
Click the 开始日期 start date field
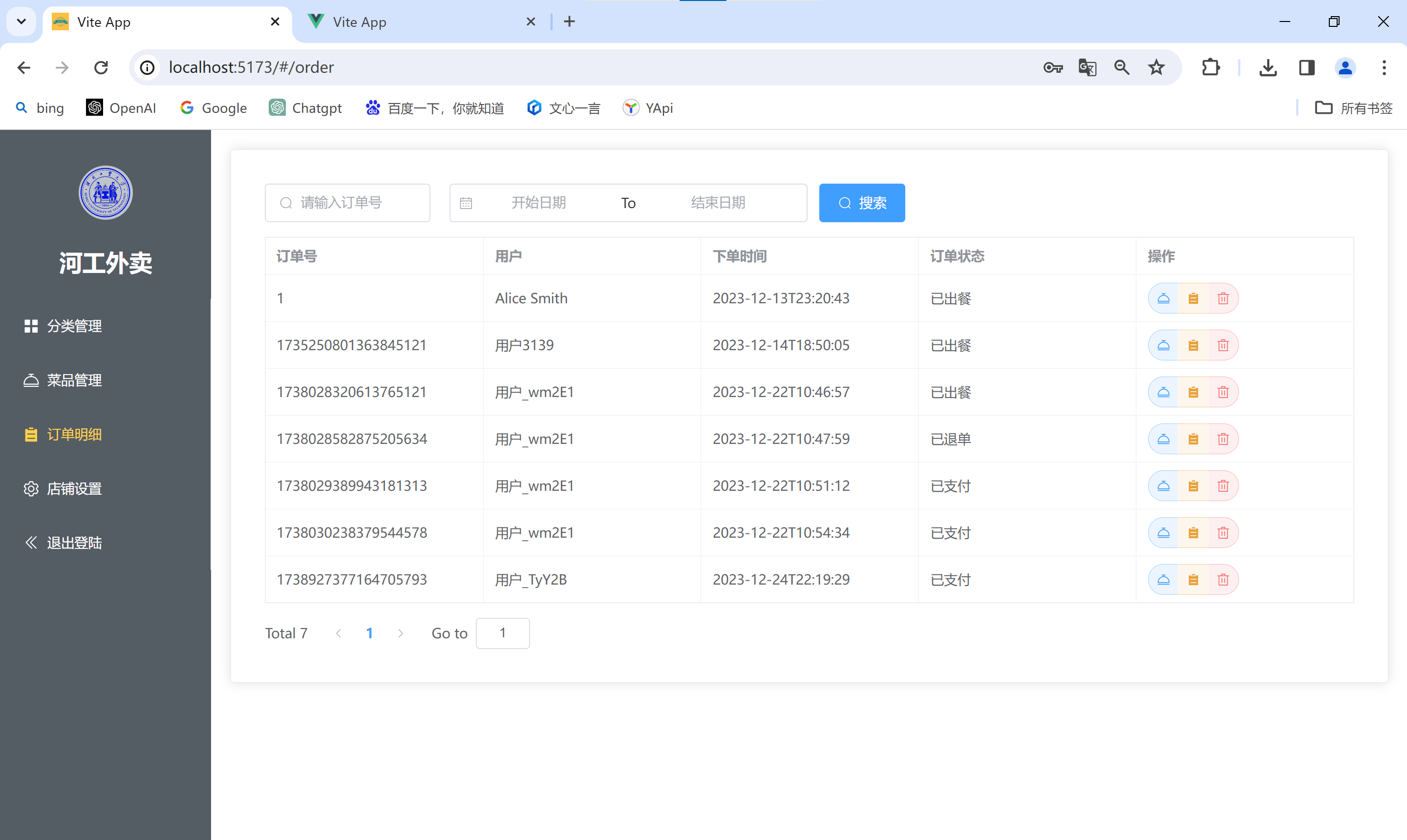pyautogui.click(x=538, y=203)
